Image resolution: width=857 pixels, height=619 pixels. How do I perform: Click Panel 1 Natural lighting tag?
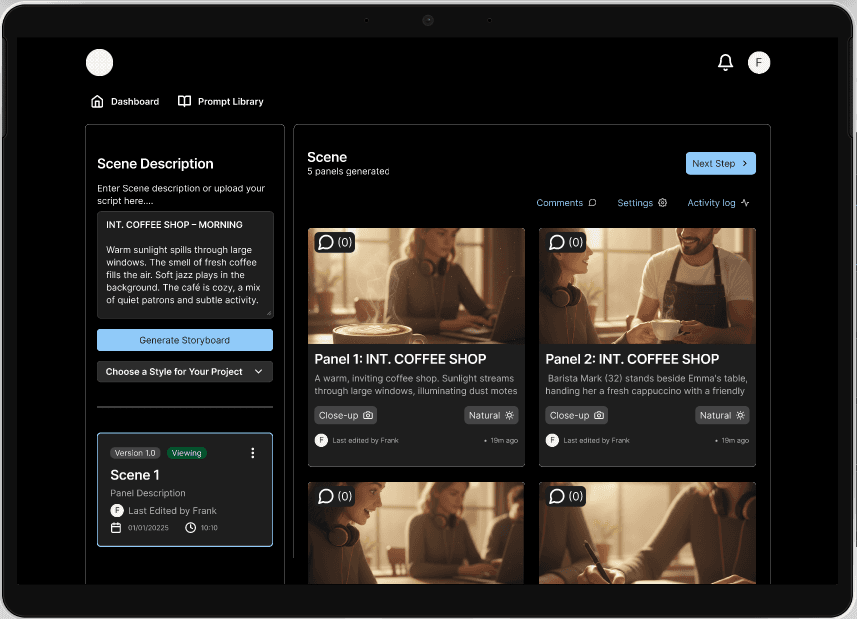[491, 415]
